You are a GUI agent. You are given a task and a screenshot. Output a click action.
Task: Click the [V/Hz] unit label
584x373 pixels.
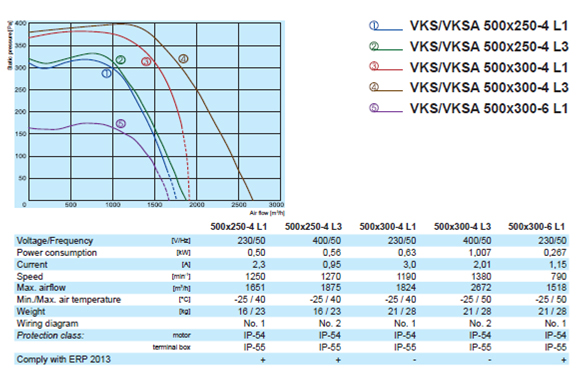pyautogui.click(x=181, y=241)
